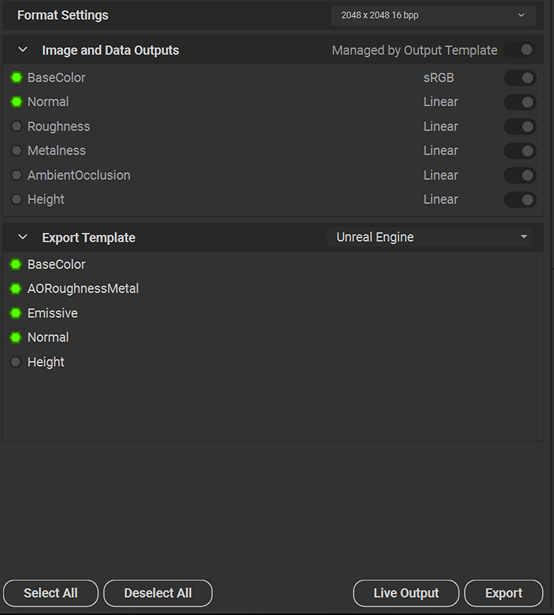Toggle the Height Linear output switch
554x615 pixels.
tap(520, 199)
